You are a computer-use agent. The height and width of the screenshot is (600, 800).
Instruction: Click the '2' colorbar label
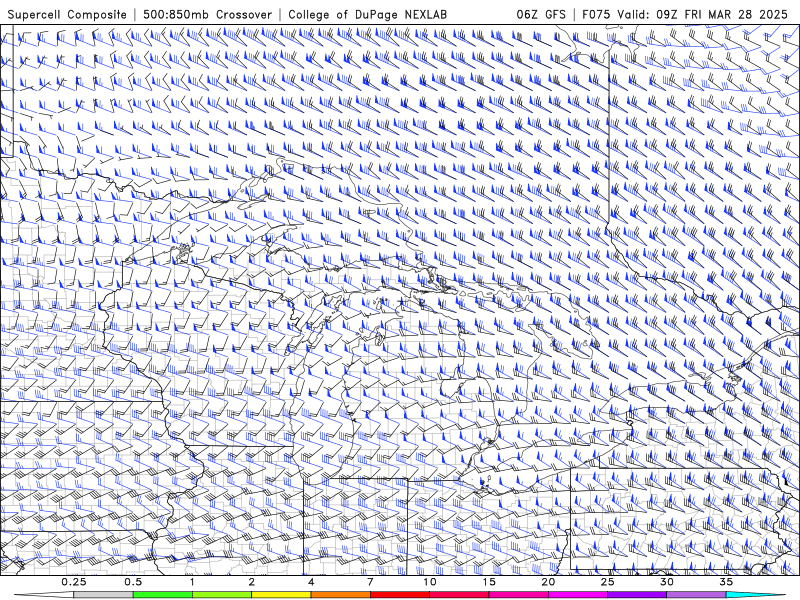252,582
